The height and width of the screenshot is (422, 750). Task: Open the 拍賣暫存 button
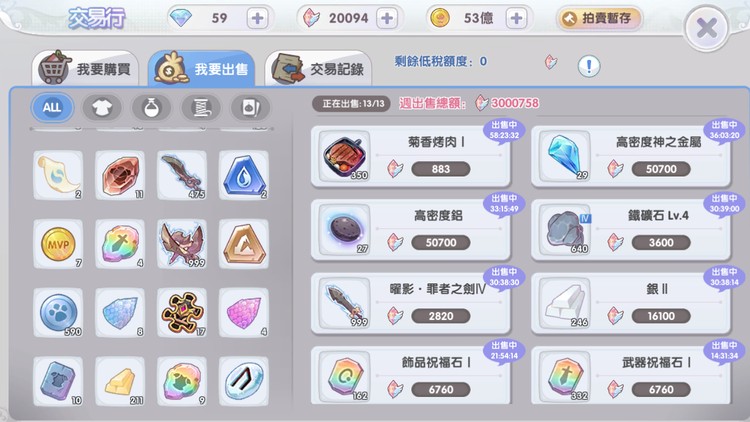pyautogui.click(x=598, y=18)
